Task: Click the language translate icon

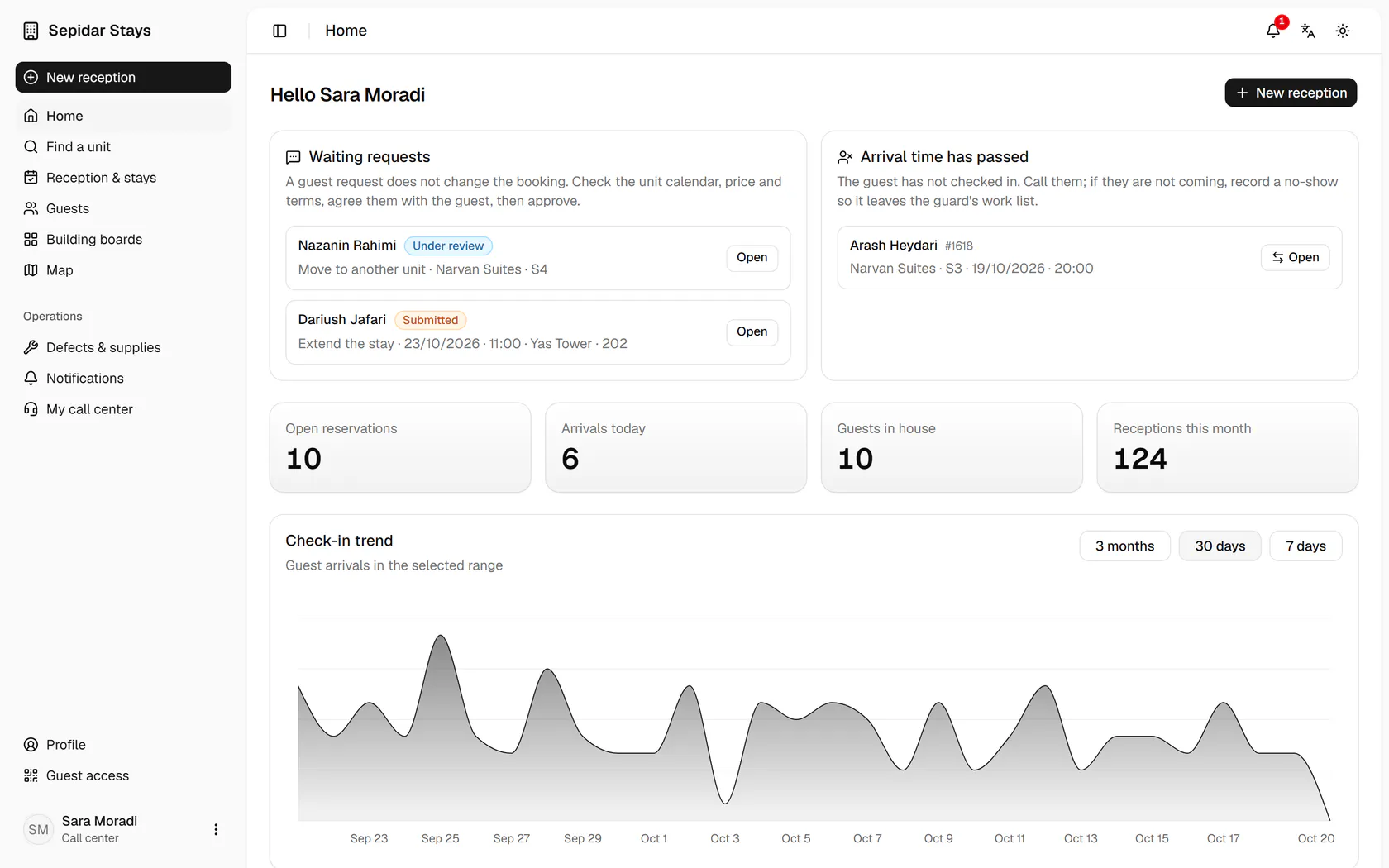Action: 1308,31
